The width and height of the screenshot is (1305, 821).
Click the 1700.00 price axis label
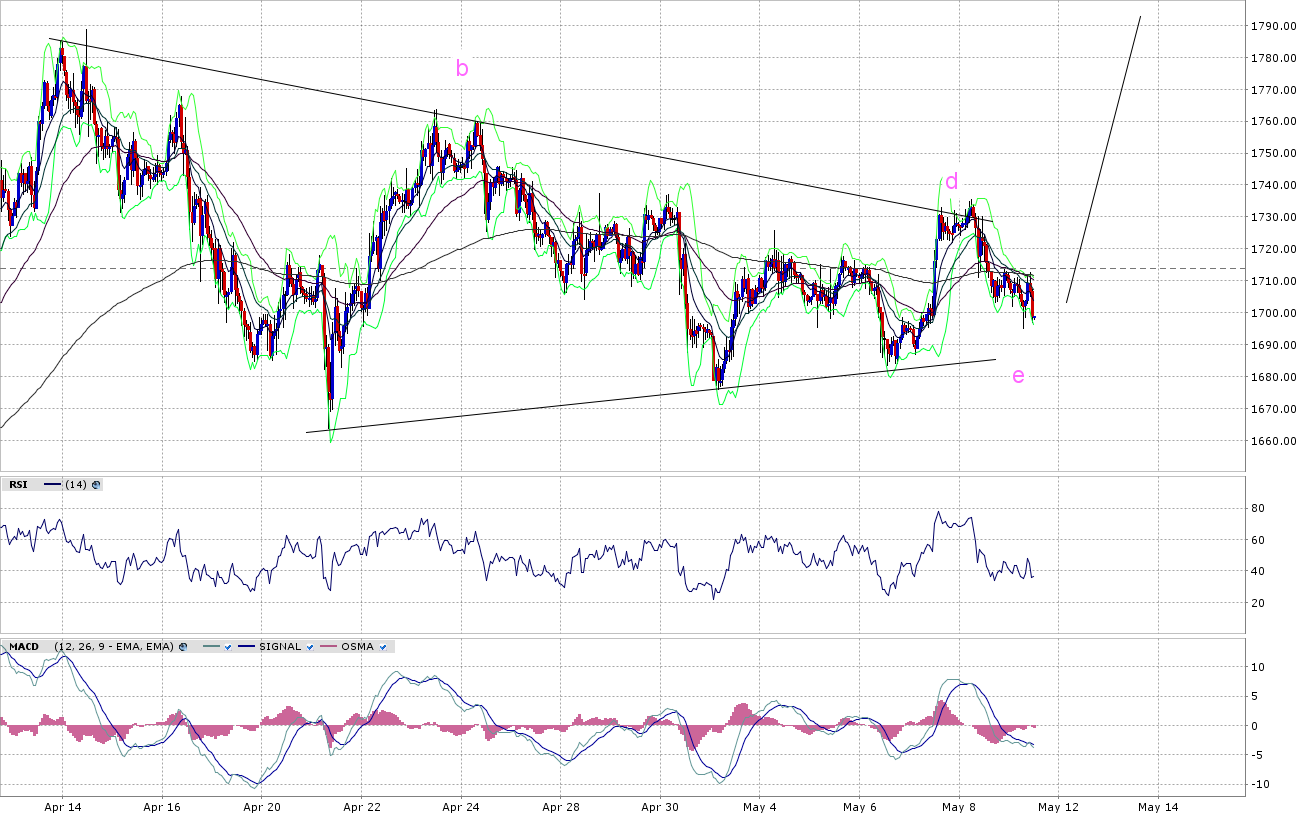[1276, 313]
